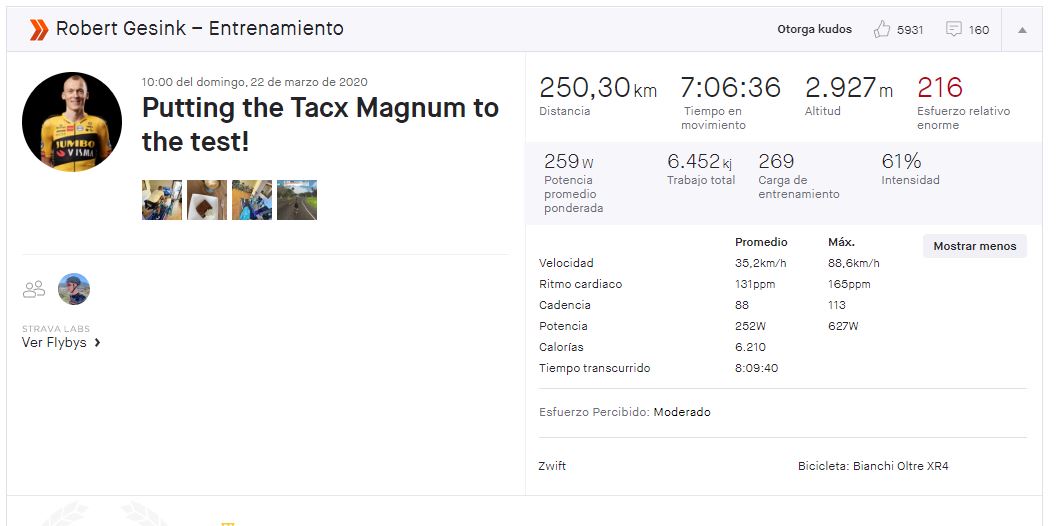This screenshot has height=526, width=1064.
Task: Click the Esfuerzo relativo enorme label
Action: coord(964,118)
